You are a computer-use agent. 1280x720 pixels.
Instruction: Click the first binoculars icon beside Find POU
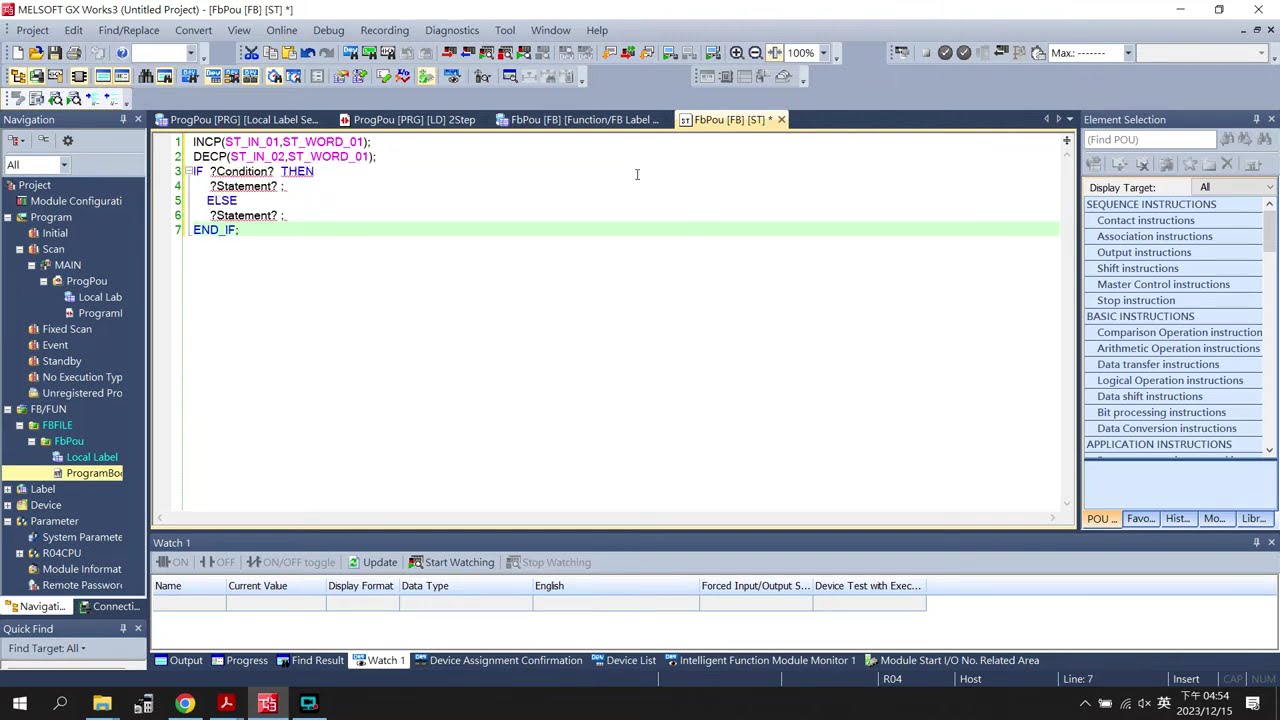tap(1227, 140)
